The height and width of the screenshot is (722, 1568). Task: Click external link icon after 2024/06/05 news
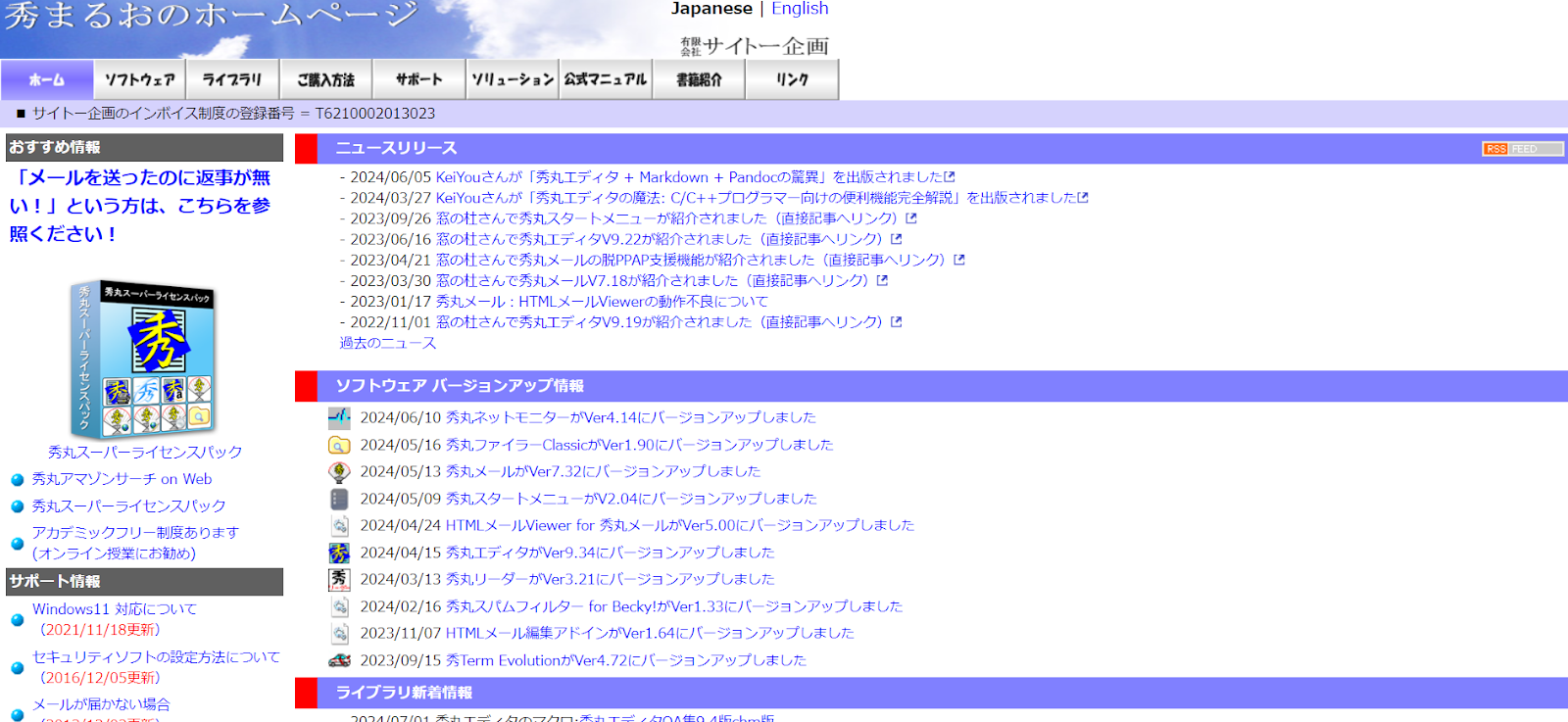[950, 177]
